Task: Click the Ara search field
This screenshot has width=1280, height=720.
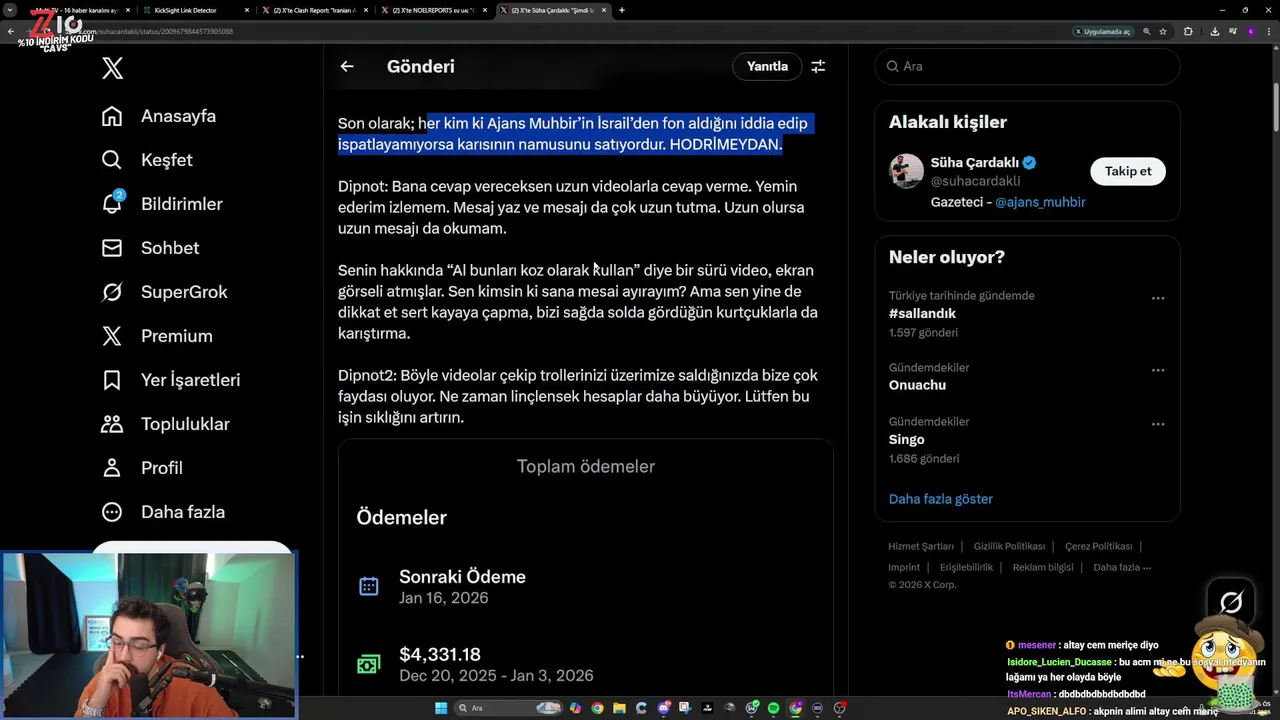Action: coord(1027,66)
